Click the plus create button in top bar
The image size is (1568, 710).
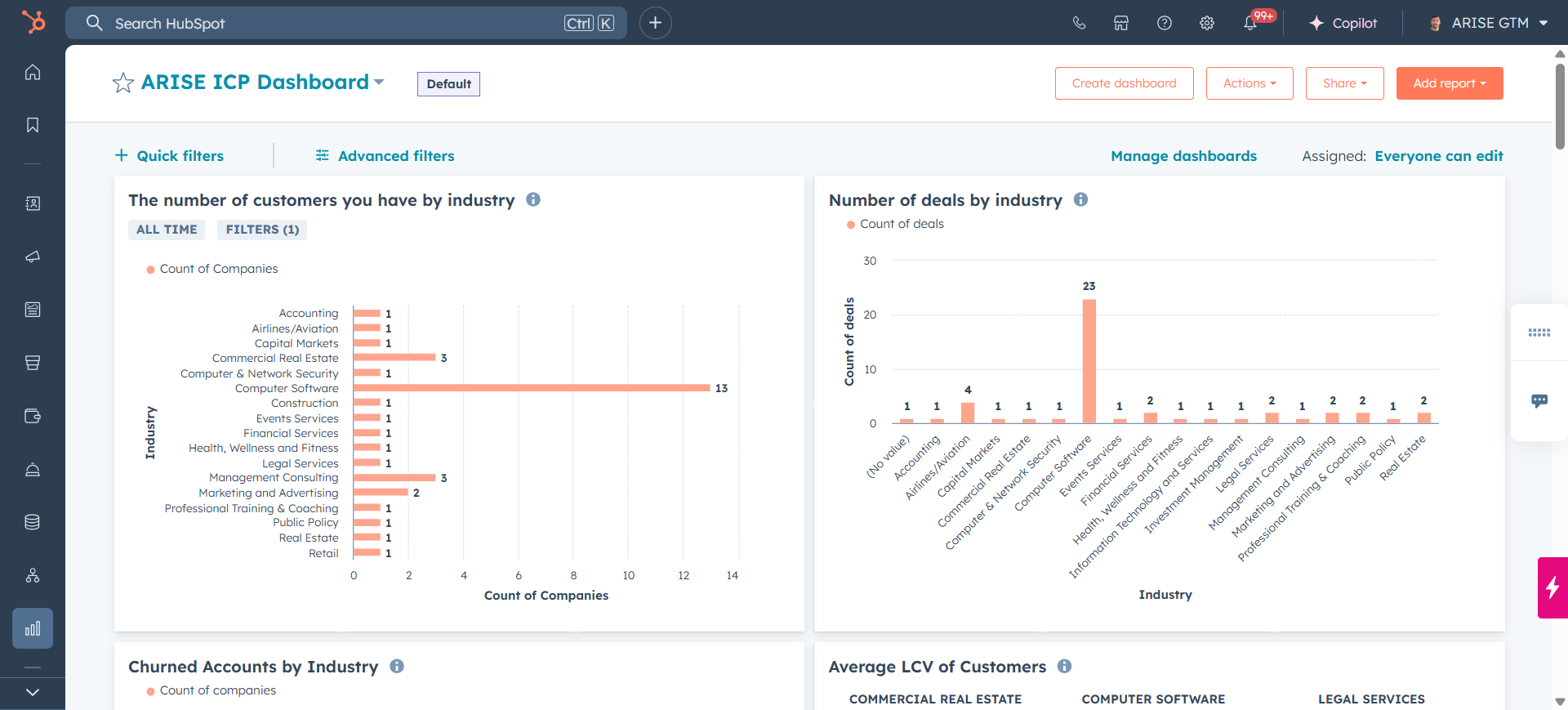coord(655,23)
